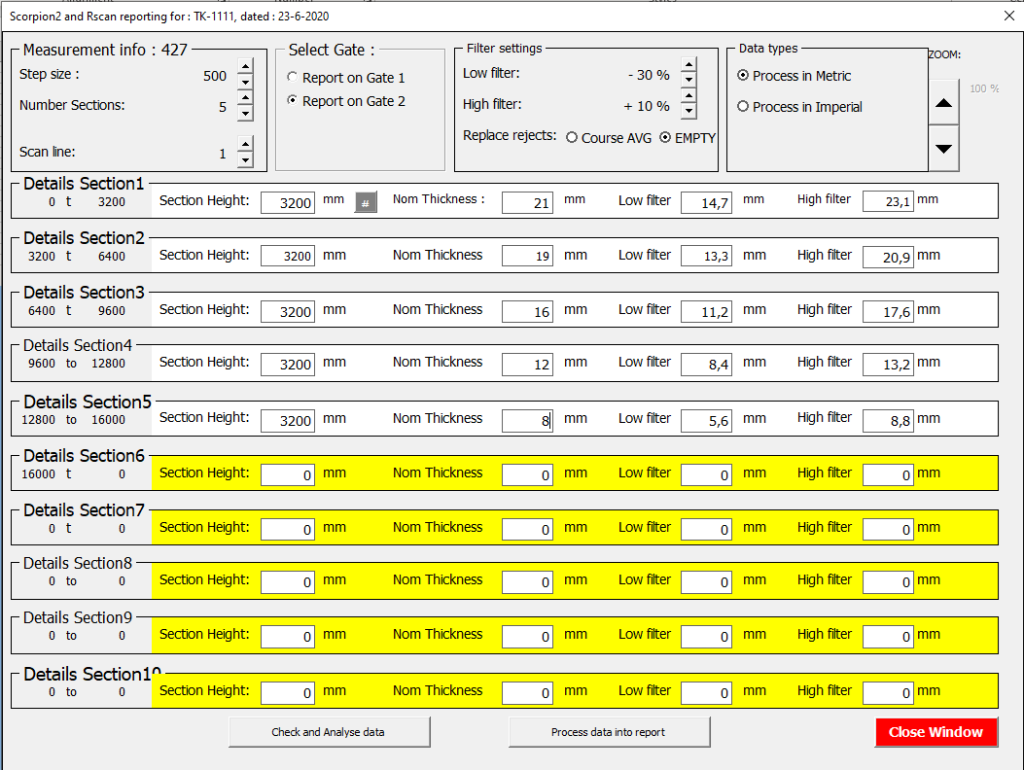This screenshot has height=770, width=1024.
Task: Raise Low filter percentage with up arrow
Action: click(688, 64)
